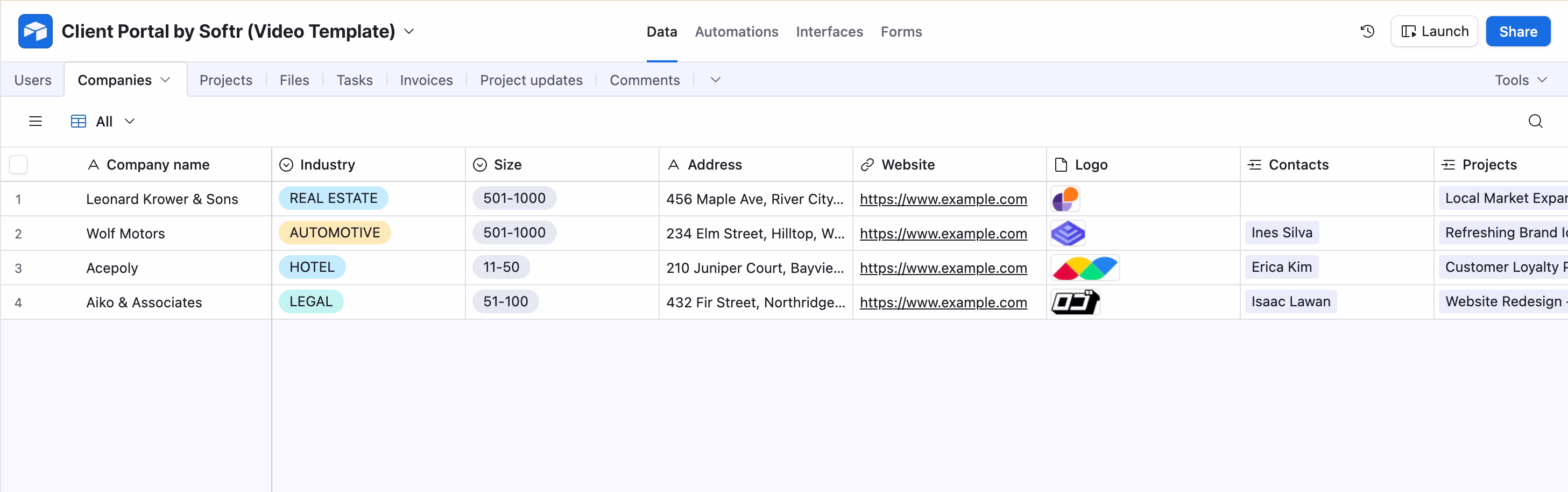Click the hamburger view sidebar icon
The height and width of the screenshot is (492, 1568).
click(36, 121)
